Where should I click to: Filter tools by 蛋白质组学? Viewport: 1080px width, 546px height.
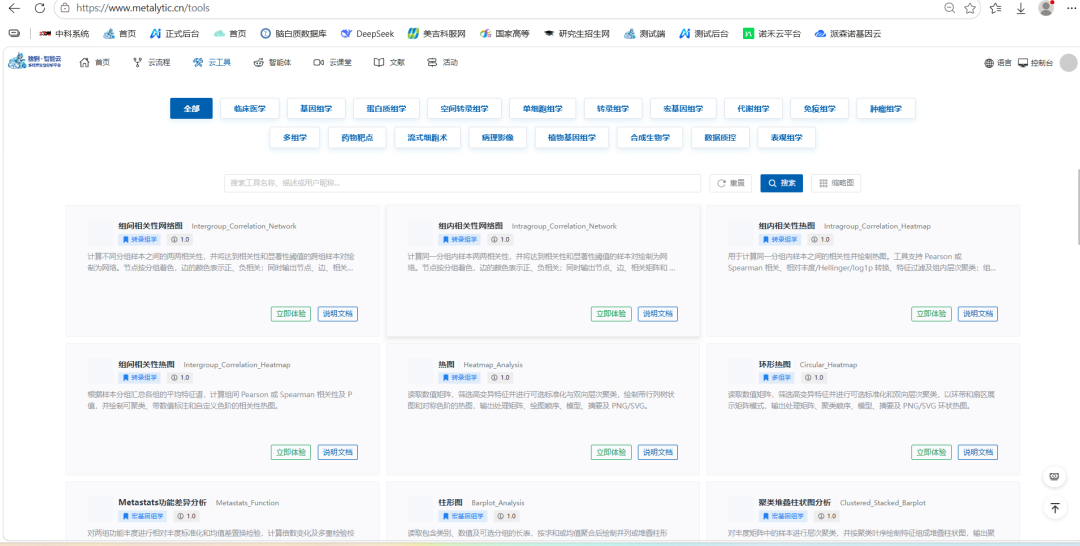pos(386,109)
